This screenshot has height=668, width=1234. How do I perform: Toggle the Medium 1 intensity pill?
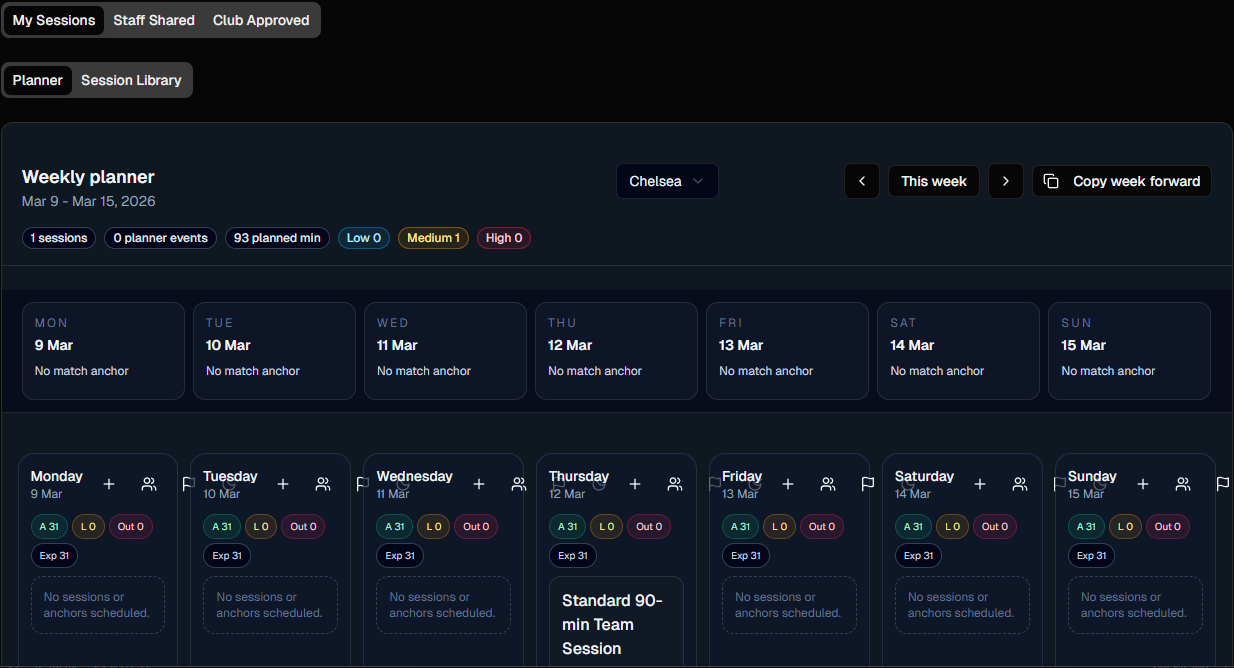[433, 238]
